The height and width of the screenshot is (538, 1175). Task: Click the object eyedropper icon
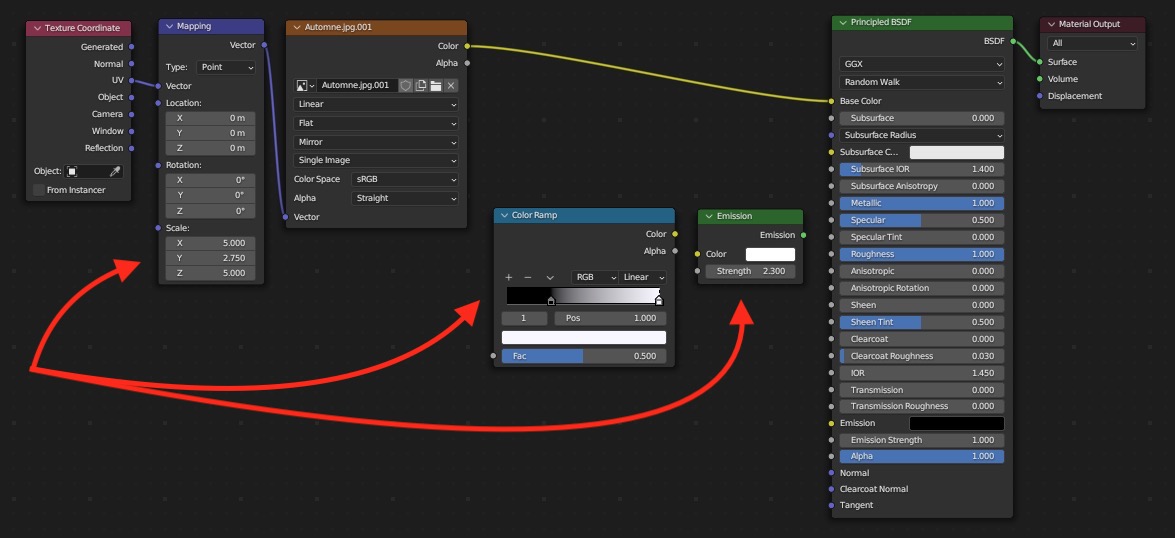115,172
